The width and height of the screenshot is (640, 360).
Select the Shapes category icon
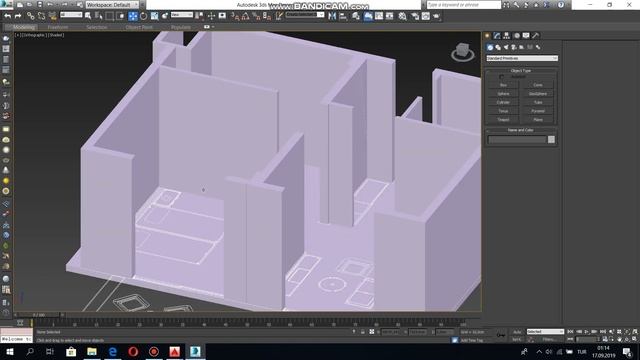[498, 47]
